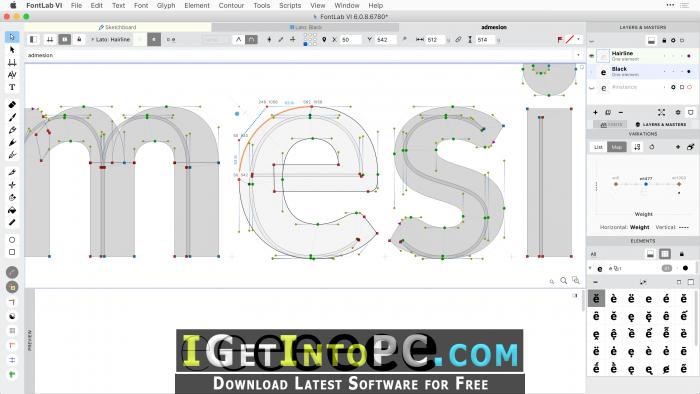Screen dimensions: 700x394
Task: Toggle visibility of Hairline layer
Action: click(592, 56)
